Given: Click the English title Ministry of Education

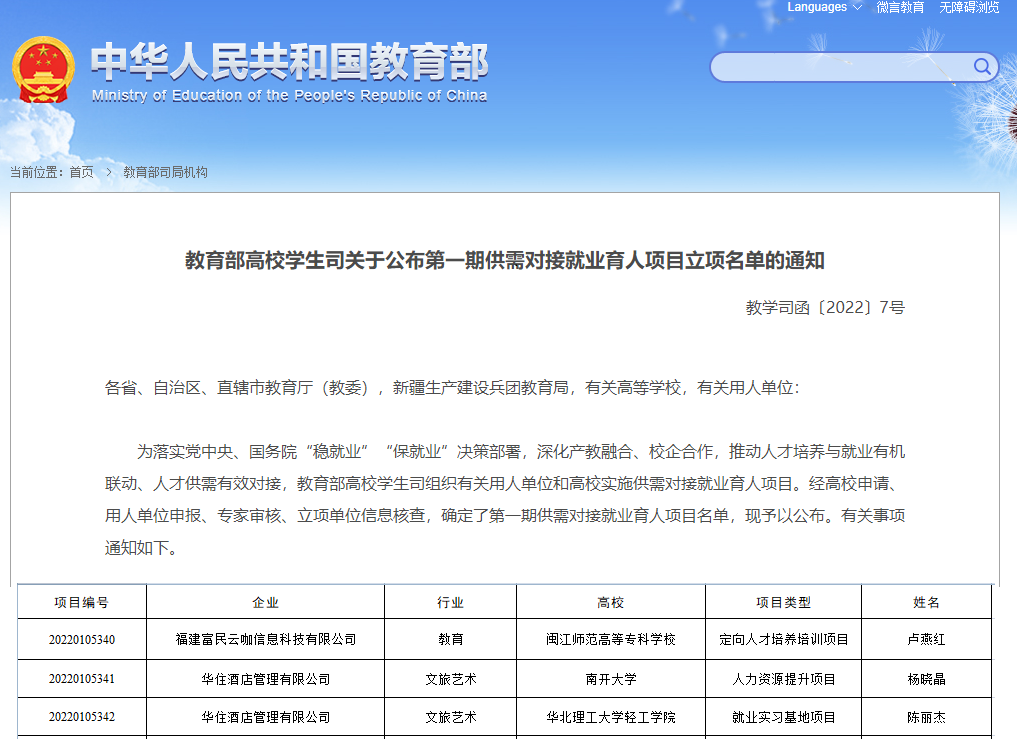Looking at the screenshot, I should coord(290,95).
